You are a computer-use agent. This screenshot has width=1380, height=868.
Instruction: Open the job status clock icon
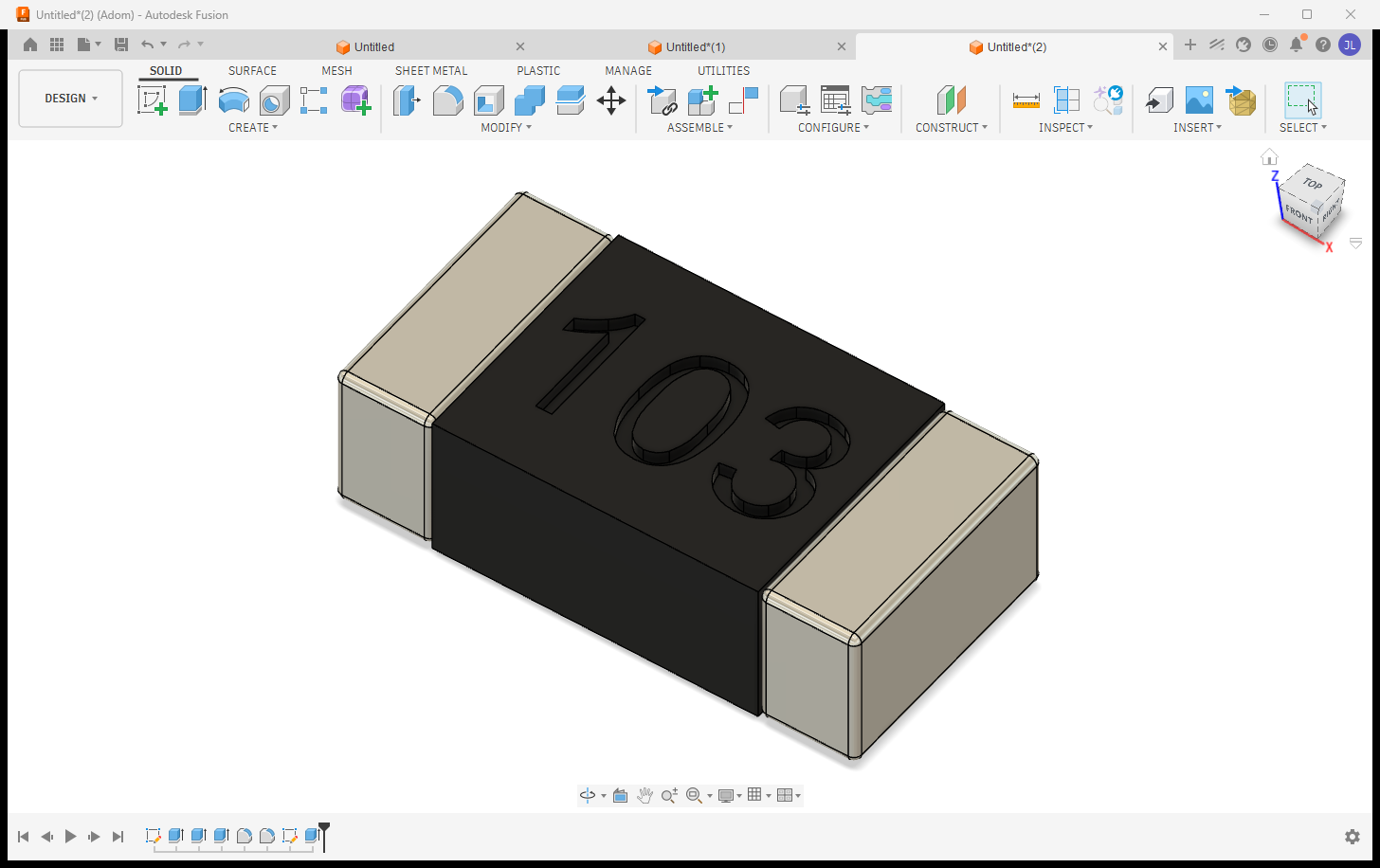coord(1270,45)
